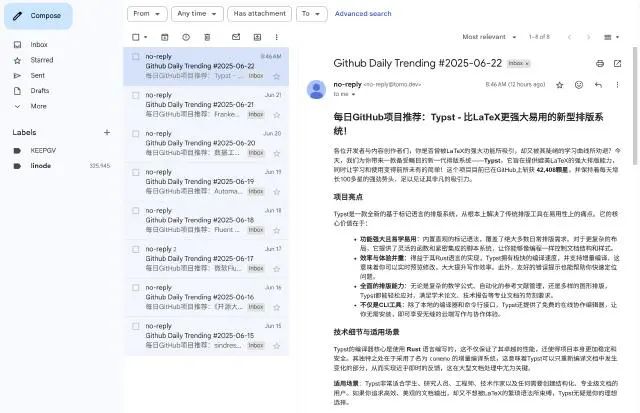Open the From filter dropdown

click(x=147, y=14)
